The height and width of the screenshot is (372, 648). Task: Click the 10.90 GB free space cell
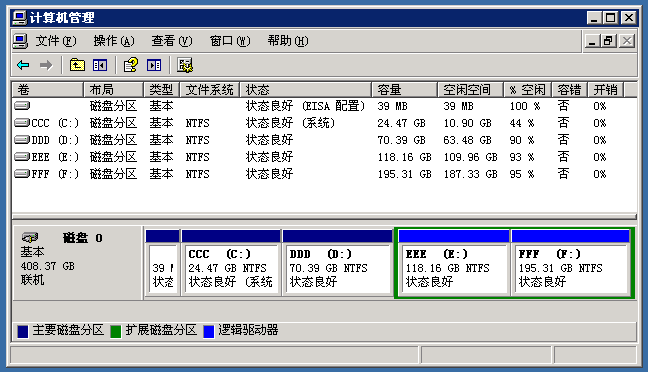(467, 123)
